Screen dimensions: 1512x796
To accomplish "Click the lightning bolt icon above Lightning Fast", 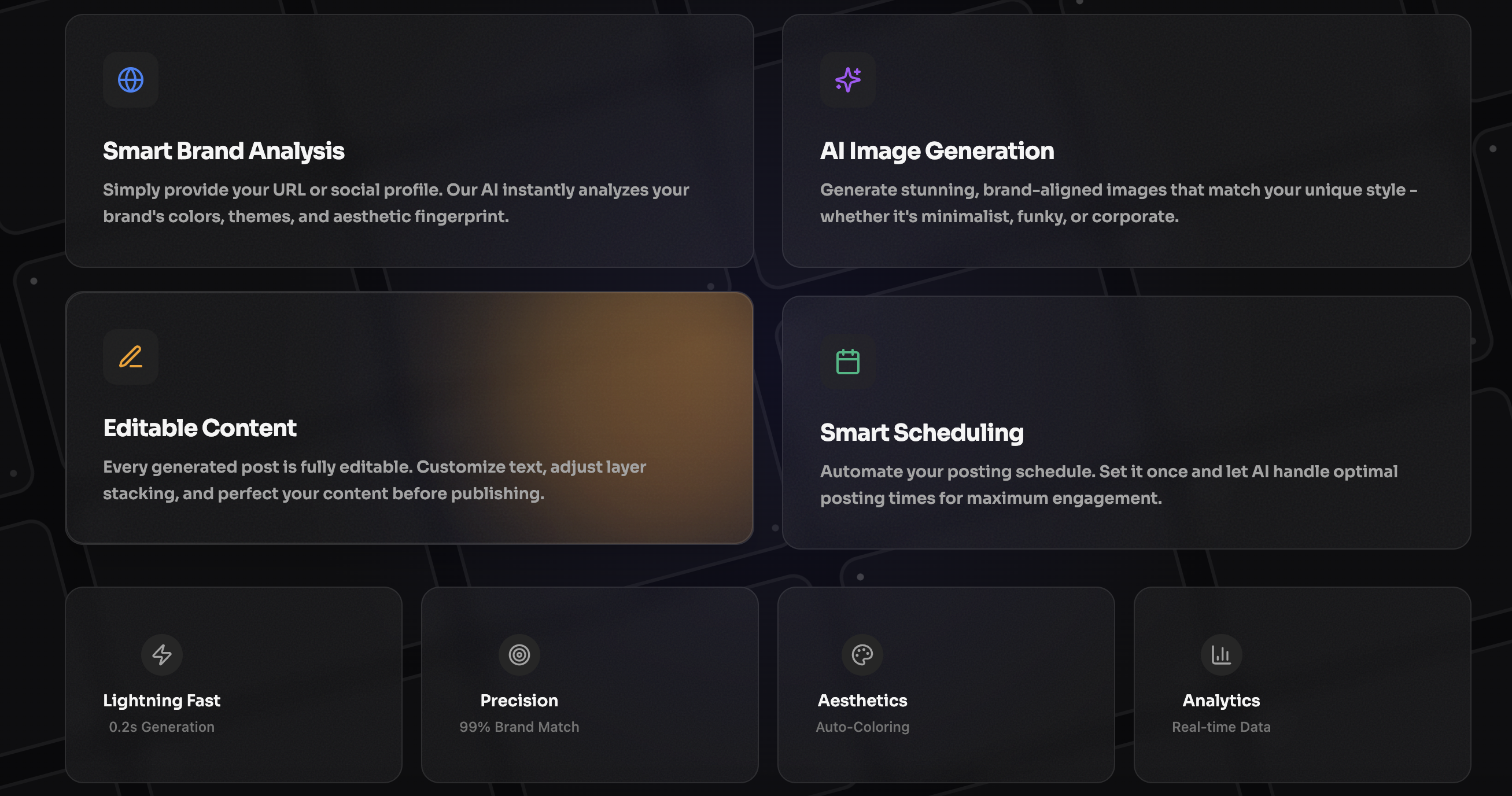I will point(161,654).
